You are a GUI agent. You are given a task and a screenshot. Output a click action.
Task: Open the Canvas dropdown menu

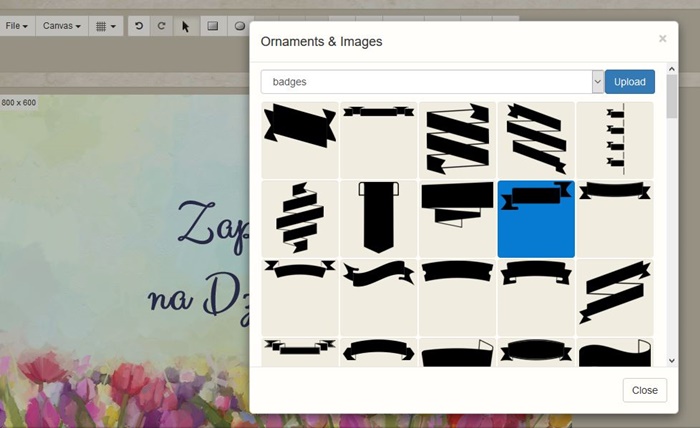tap(62, 26)
